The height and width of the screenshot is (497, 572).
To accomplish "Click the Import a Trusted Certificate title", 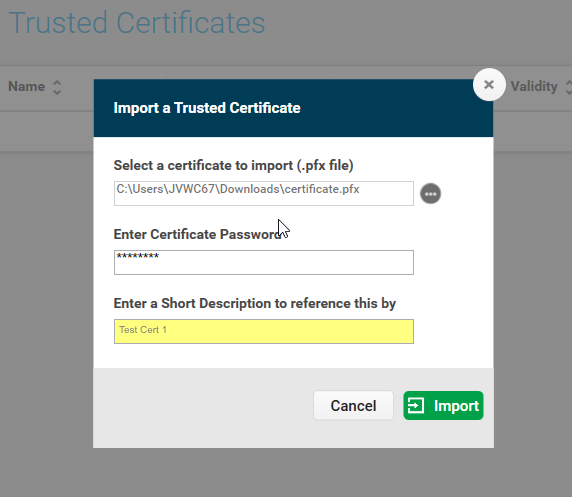I will click(207, 108).
